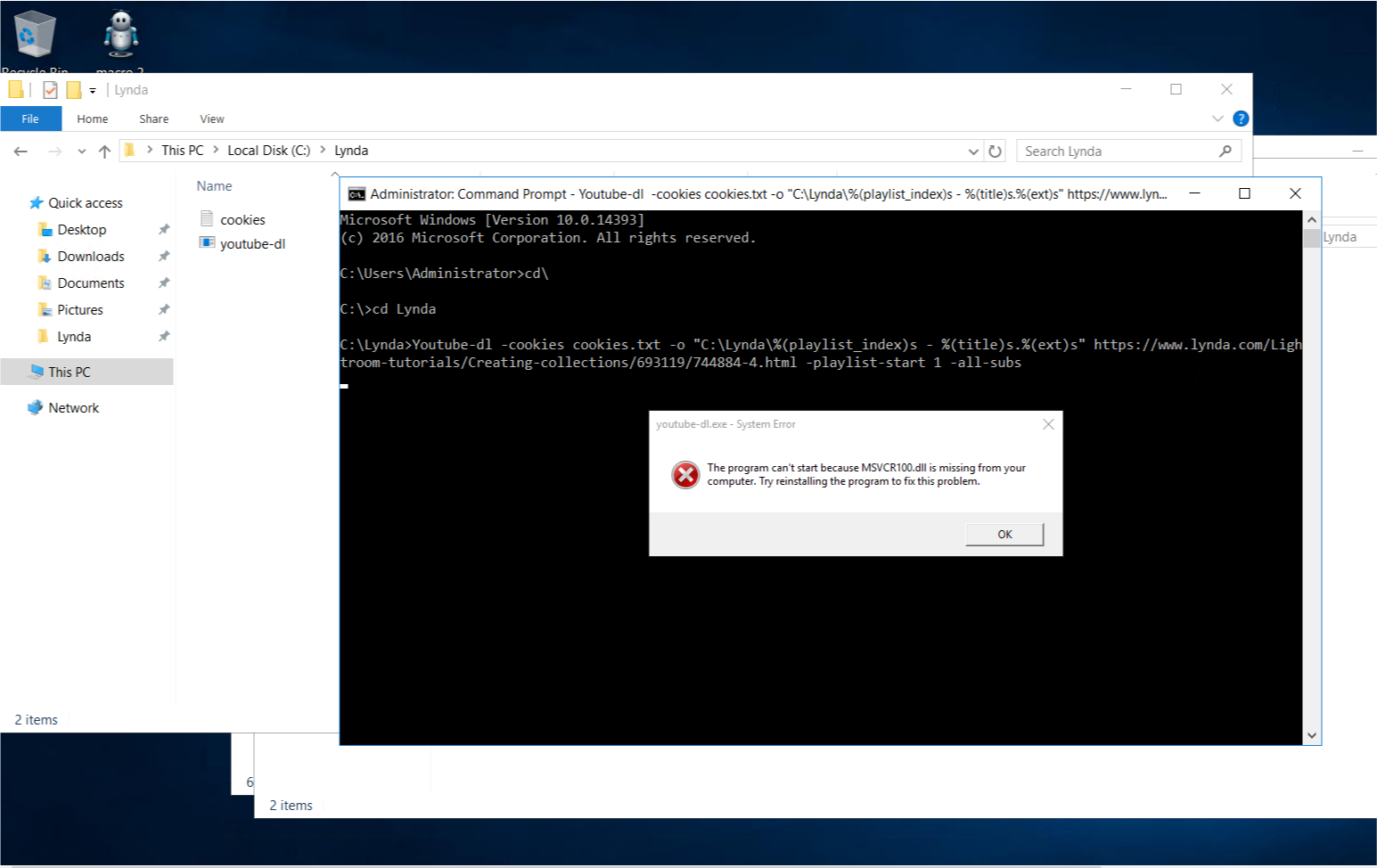Viewport: 1377px width, 868px height.
Task: Expand the chevron after This PC in breadcrumb
Action: [216, 151]
